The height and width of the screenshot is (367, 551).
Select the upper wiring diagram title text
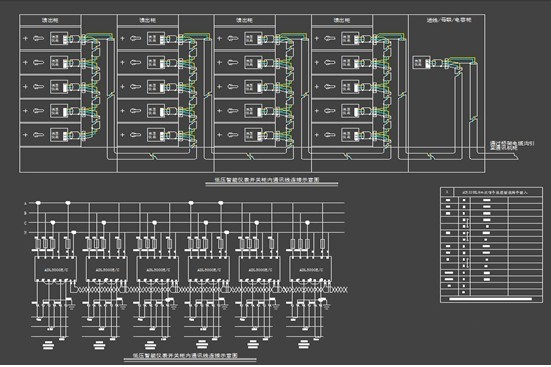[267, 179]
